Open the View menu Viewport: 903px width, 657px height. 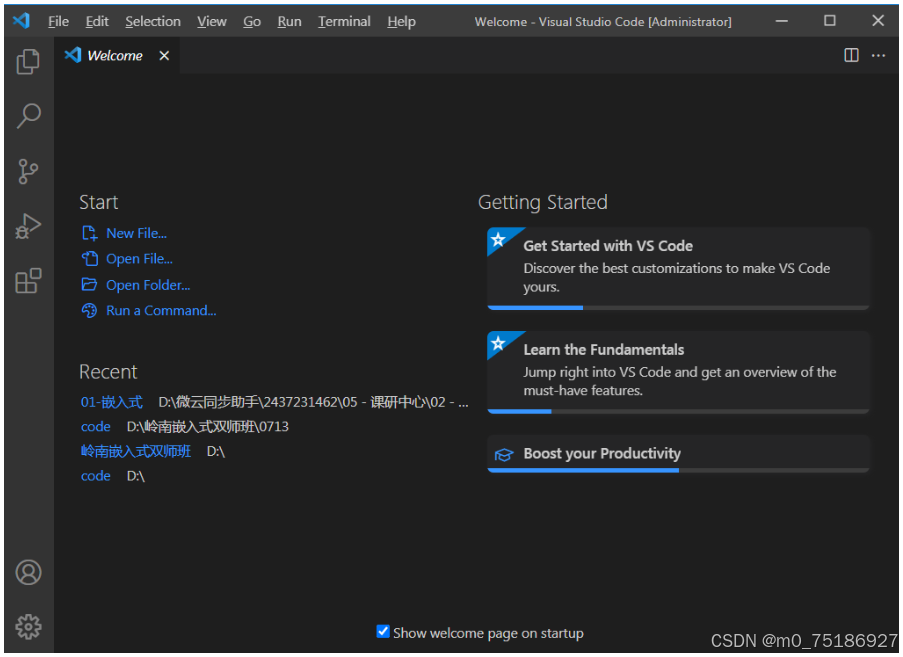click(212, 21)
